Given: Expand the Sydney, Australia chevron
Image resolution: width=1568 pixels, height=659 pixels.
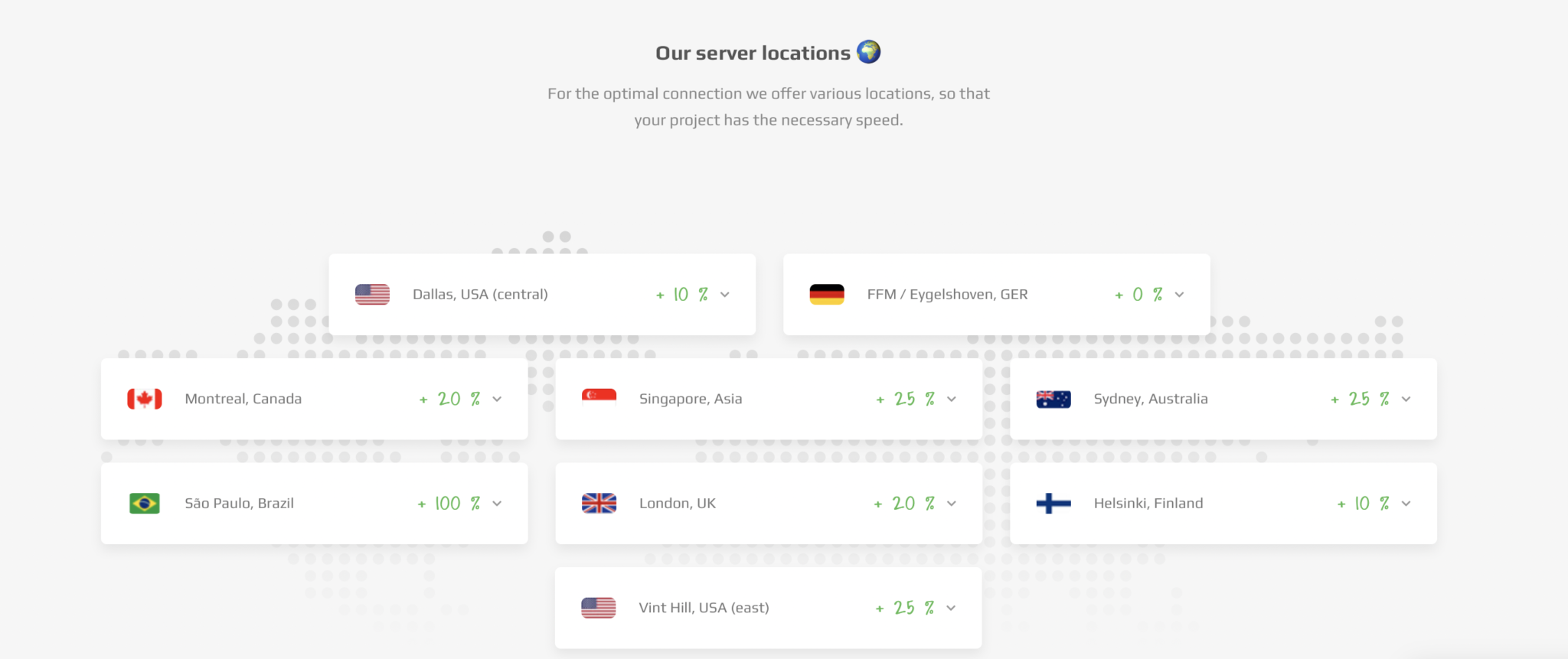Looking at the screenshot, I should 1406,399.
